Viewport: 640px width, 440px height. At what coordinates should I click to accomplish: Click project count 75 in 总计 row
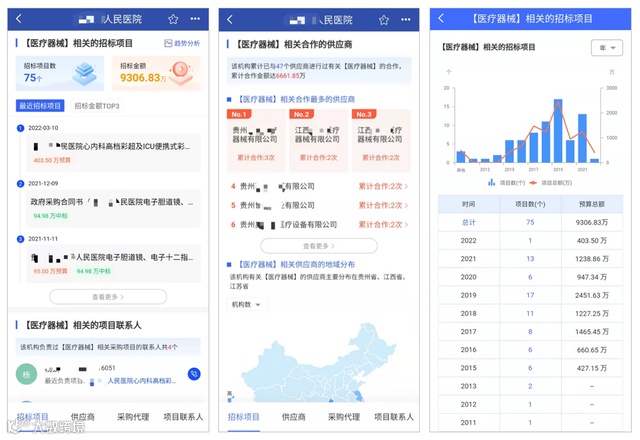click(x=530, y=222)
